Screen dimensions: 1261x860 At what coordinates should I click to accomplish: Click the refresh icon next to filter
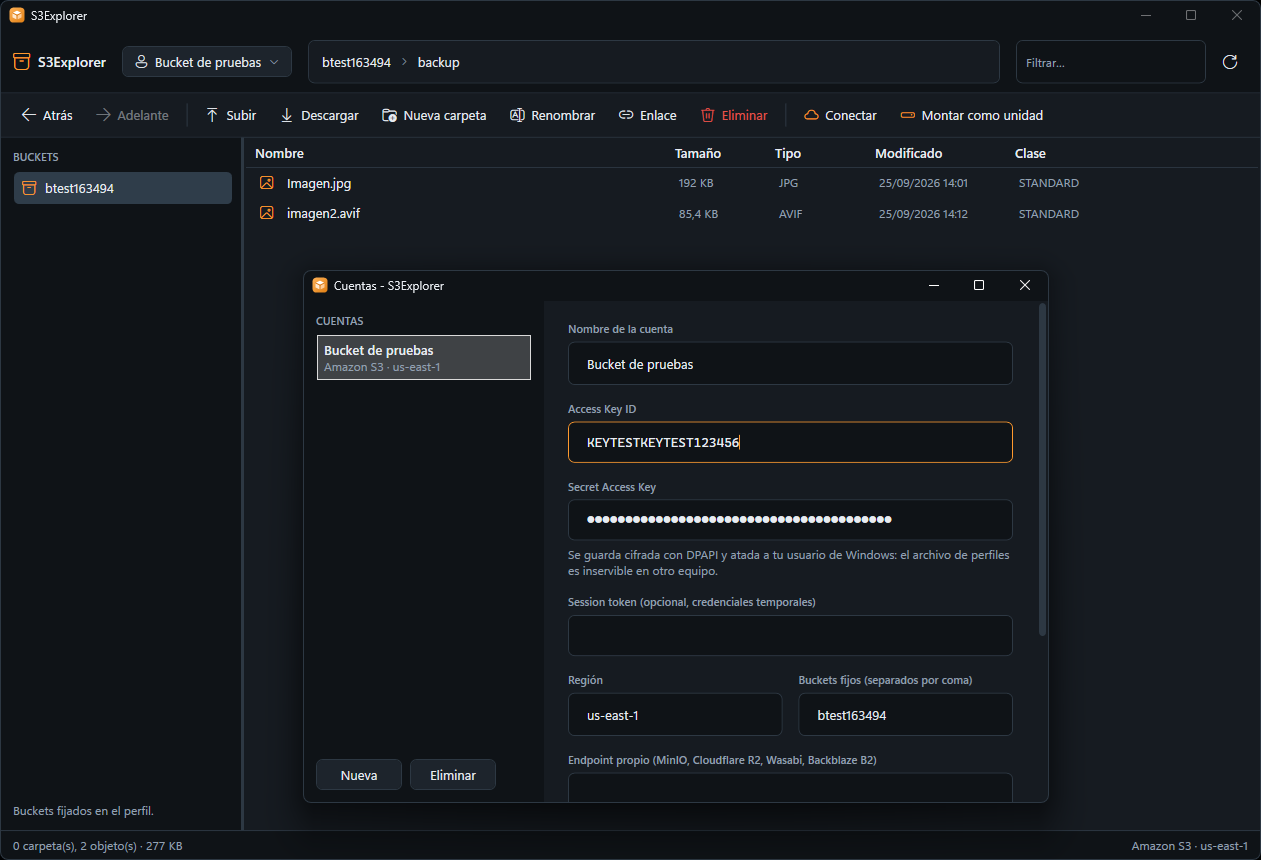point(1230,62)
